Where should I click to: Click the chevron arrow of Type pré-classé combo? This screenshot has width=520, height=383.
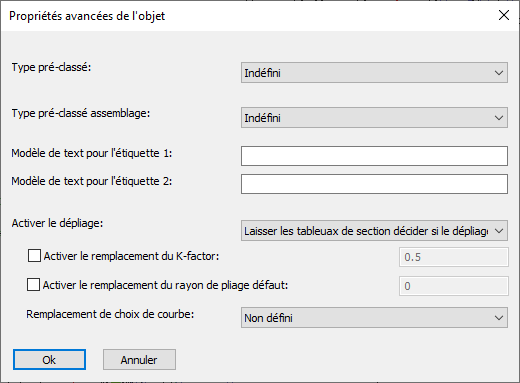(499, 73)
